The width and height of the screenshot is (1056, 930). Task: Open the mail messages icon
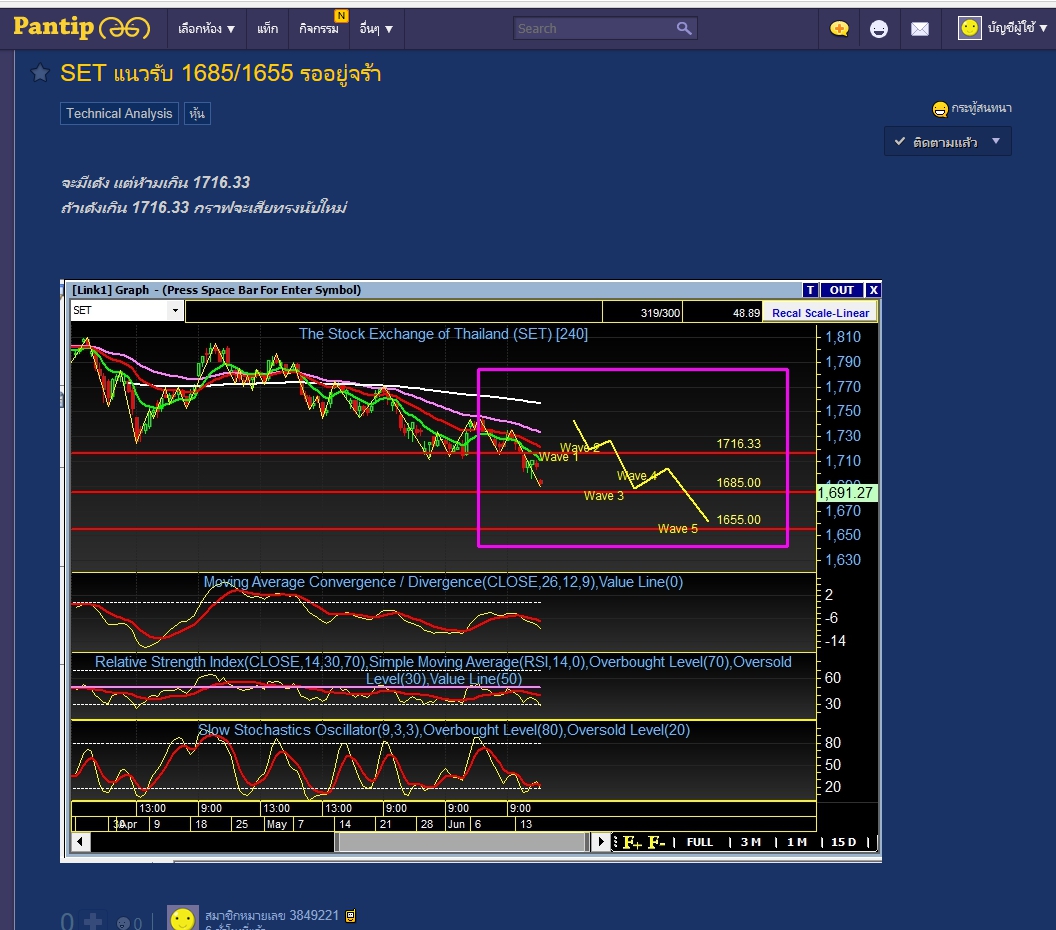click(920, 29)
